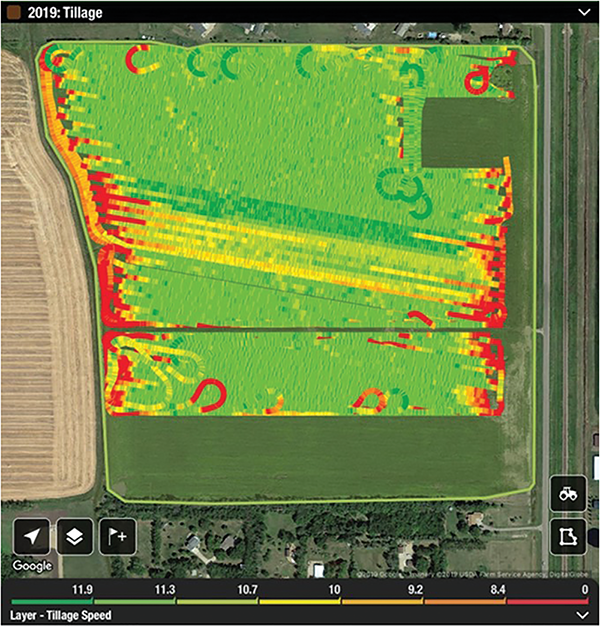The width and height of the screenshot is (600, 628).
Task: Click the 0 legend value
Action: [x=585, y=591]
